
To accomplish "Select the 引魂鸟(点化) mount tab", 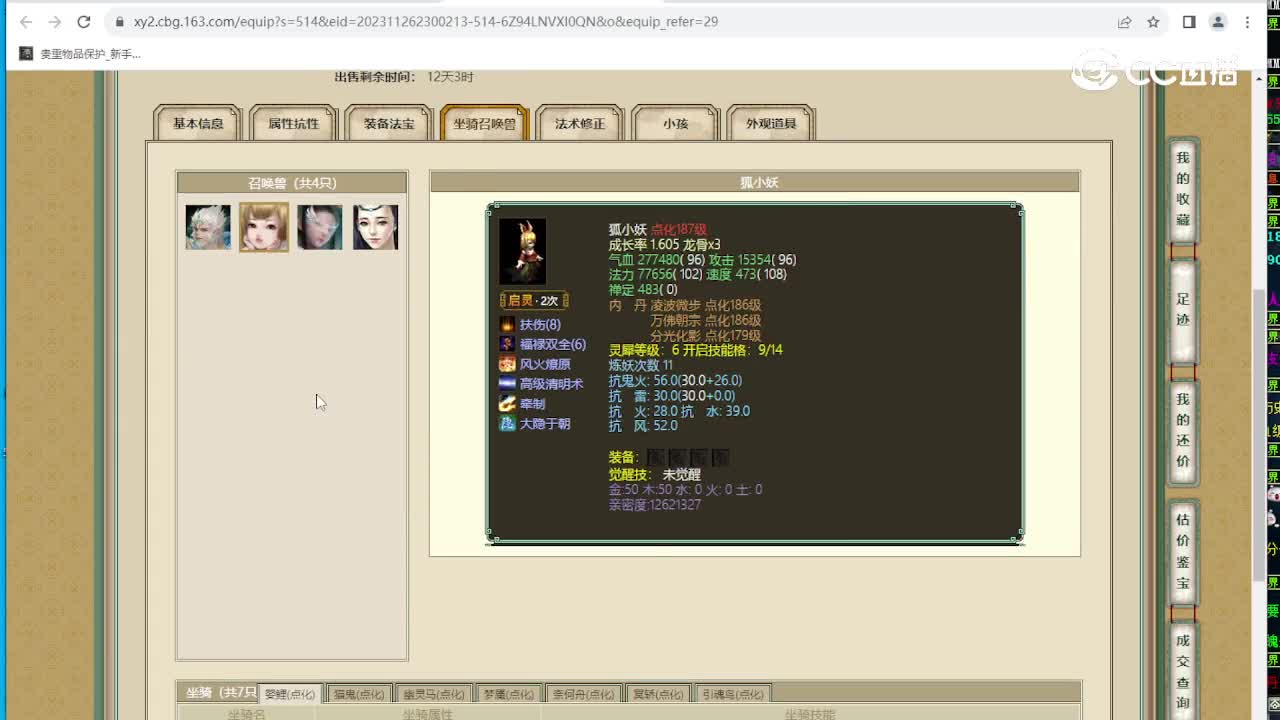I will coord(733,694).
